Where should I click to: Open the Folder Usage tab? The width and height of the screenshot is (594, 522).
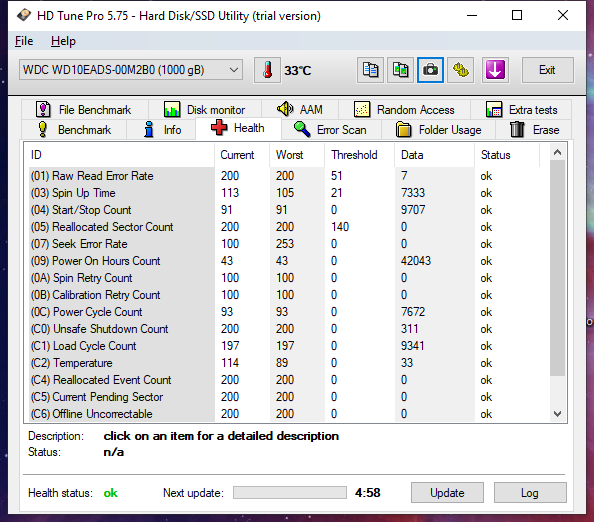[439, 130]
